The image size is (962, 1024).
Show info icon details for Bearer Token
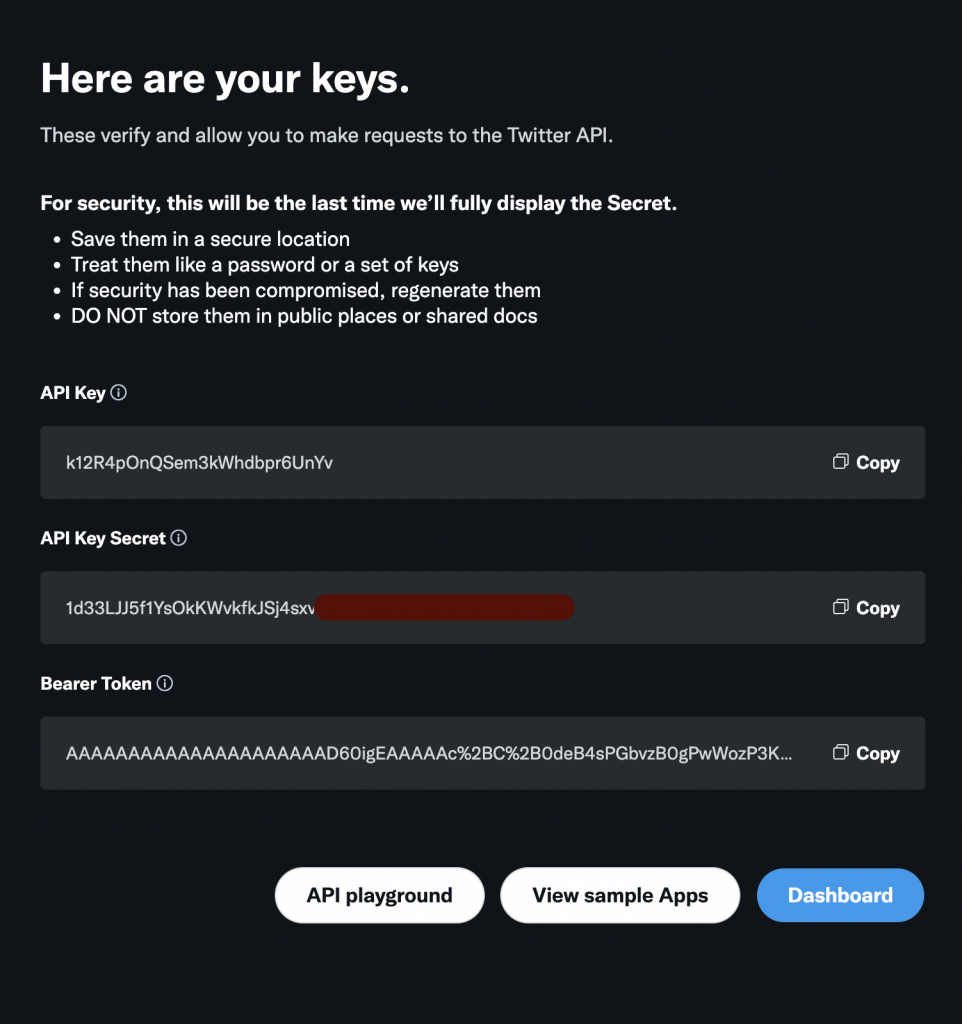pyautogui.click(x=165, y=683)
